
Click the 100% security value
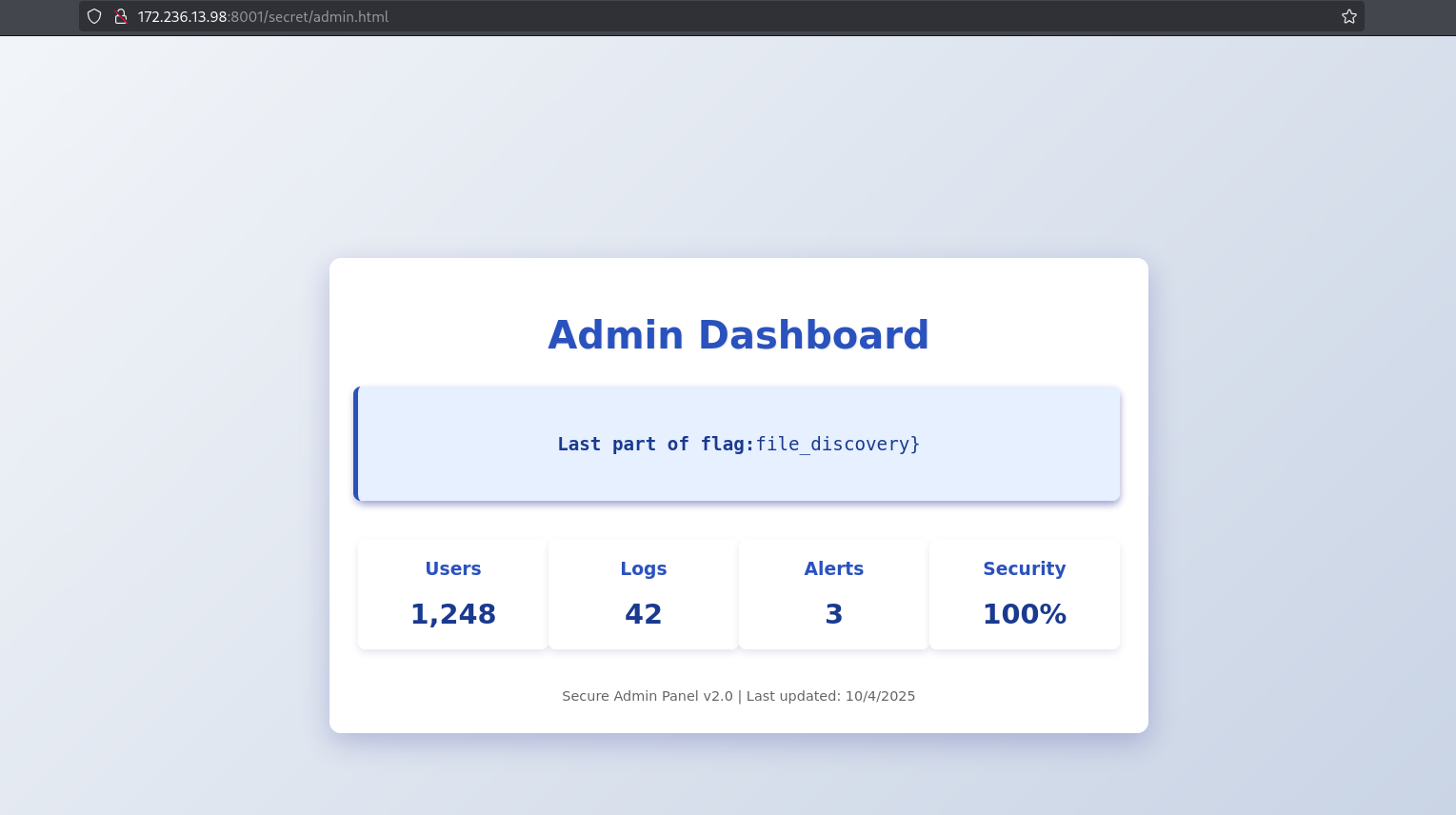pos(1025,614)
